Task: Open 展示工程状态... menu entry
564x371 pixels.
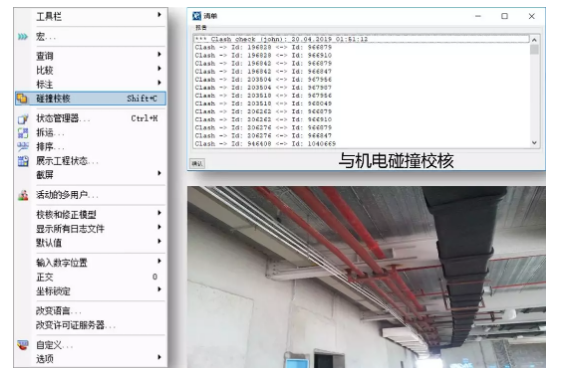Action: [x=90, y=161]
